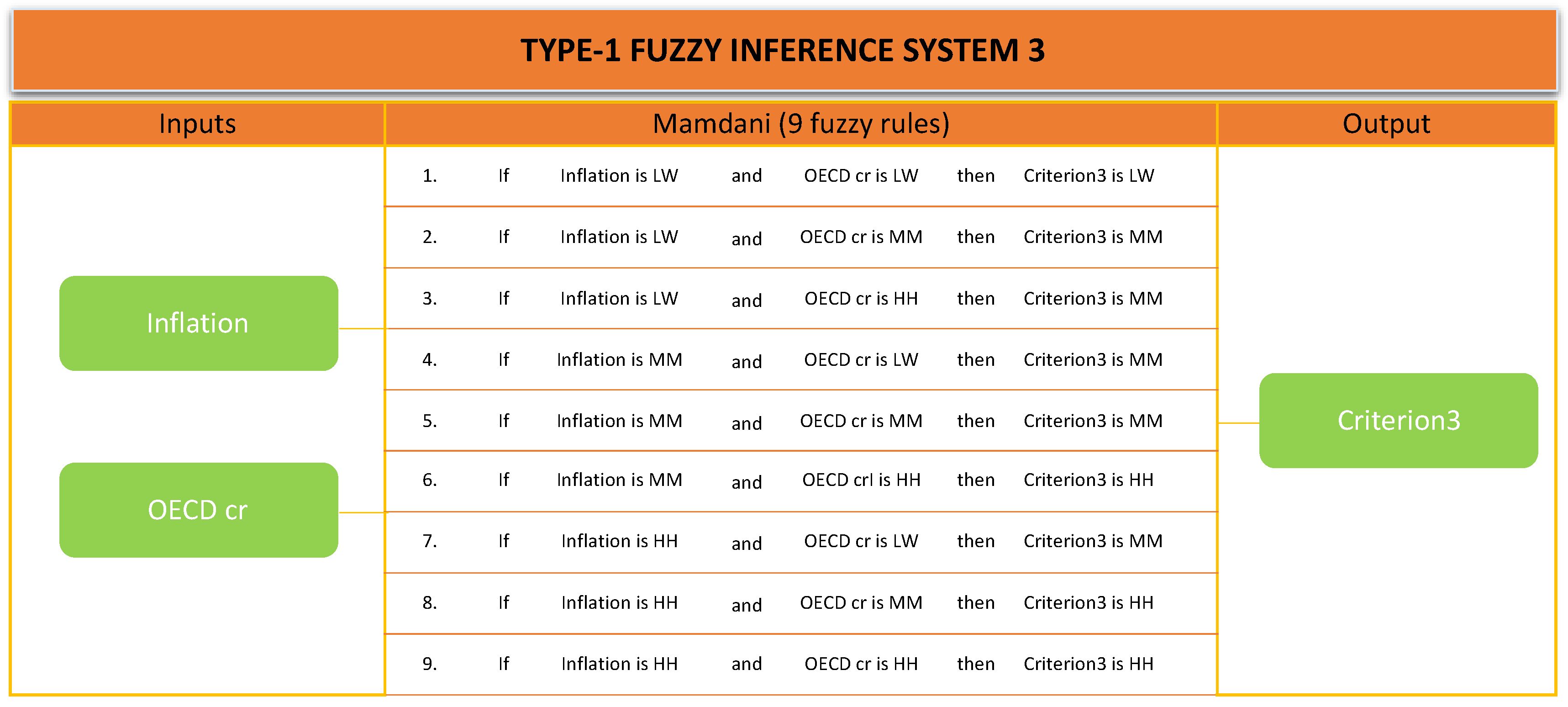Click "OECD cr is MM" in rule 2

click(x=861, y=237)
